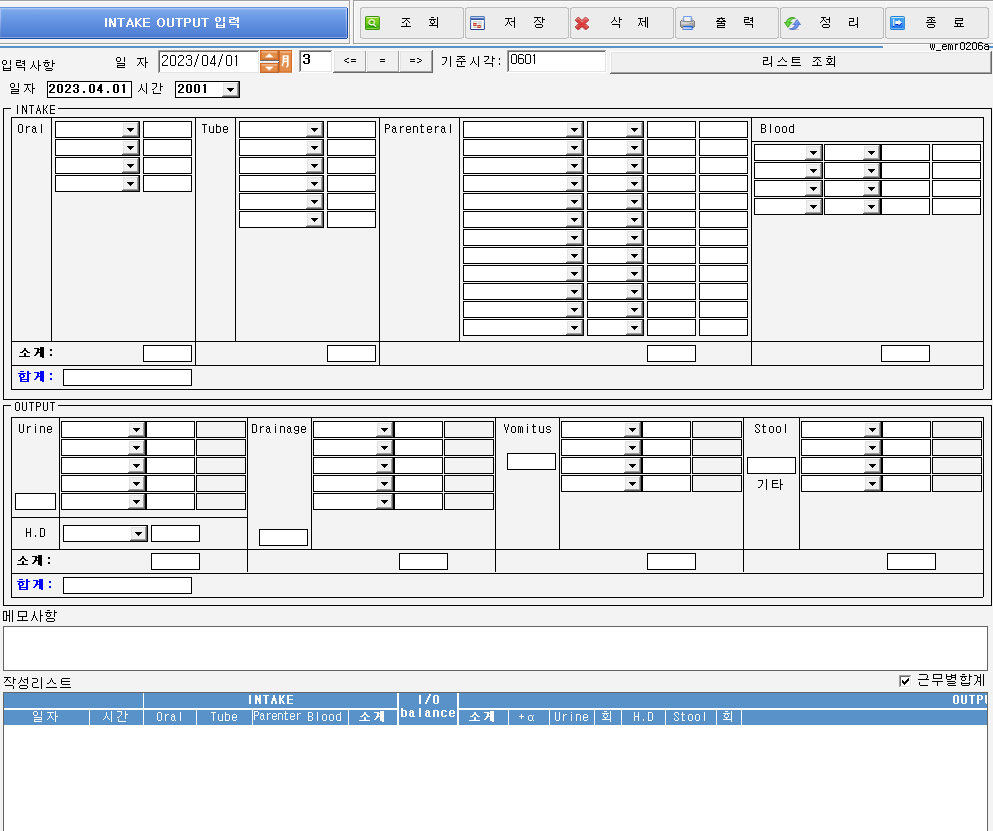Click the H.D amount field
This screenshot has width=993, height=831.
(175, 533)
